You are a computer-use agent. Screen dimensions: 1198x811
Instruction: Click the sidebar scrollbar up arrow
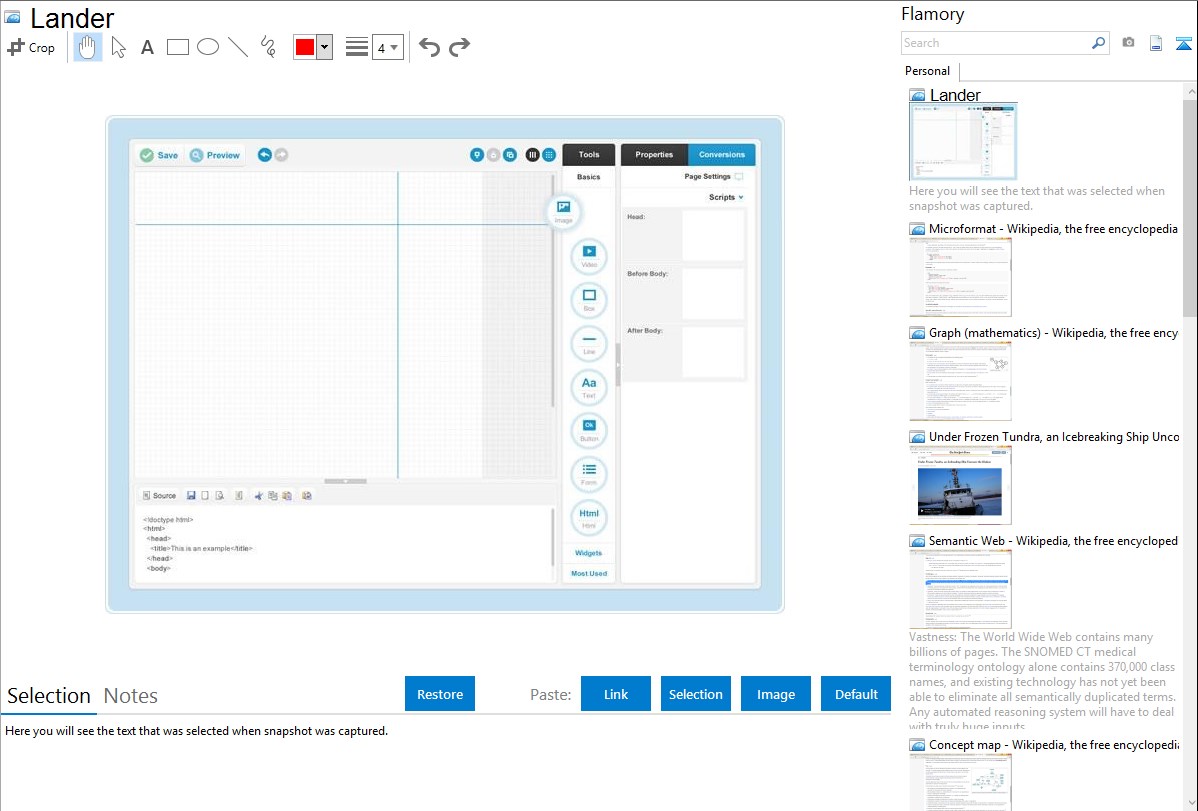tap(1190, 92)
